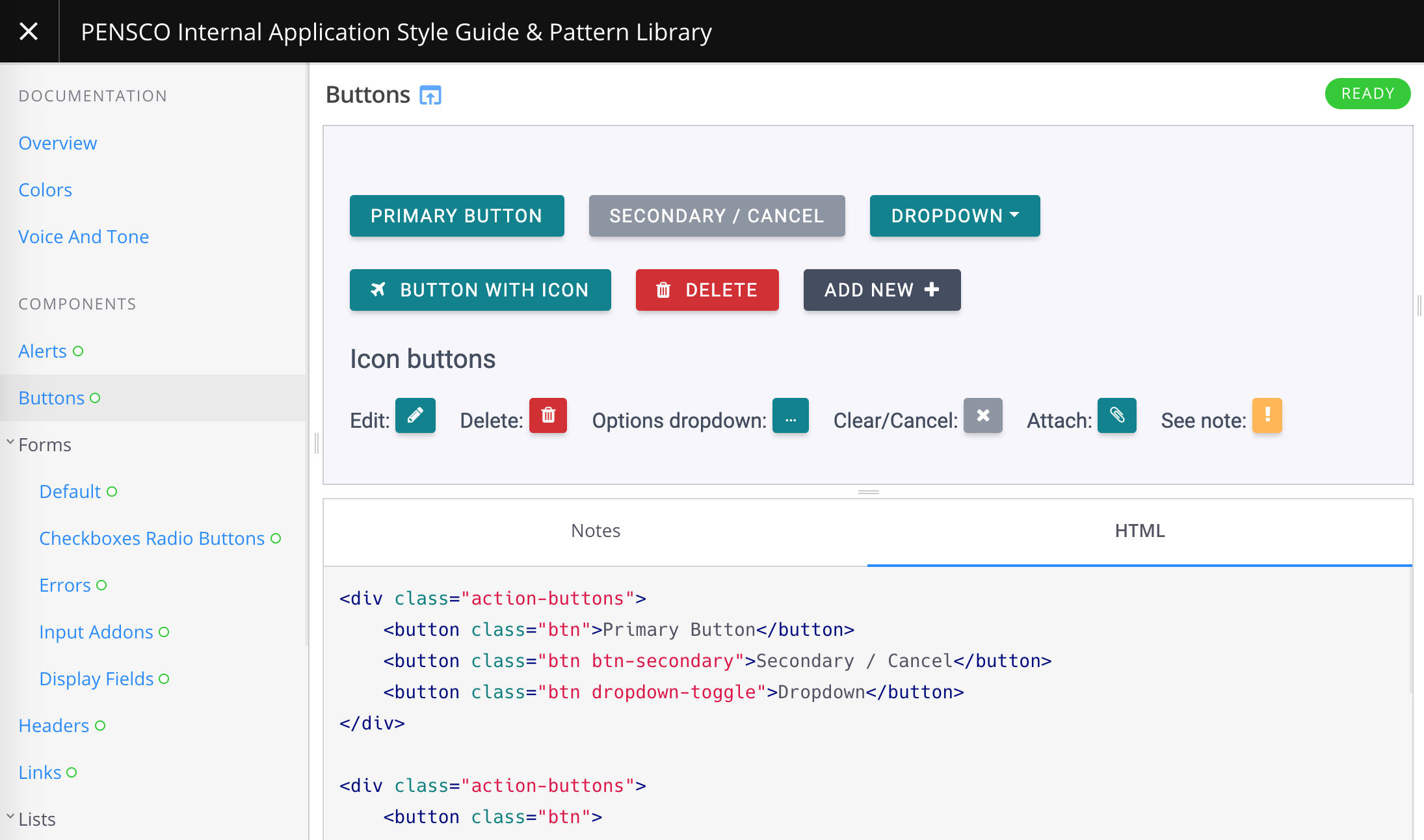Click the style guide header title
This screenshot has width=1424, height=840.
(396, 32)
